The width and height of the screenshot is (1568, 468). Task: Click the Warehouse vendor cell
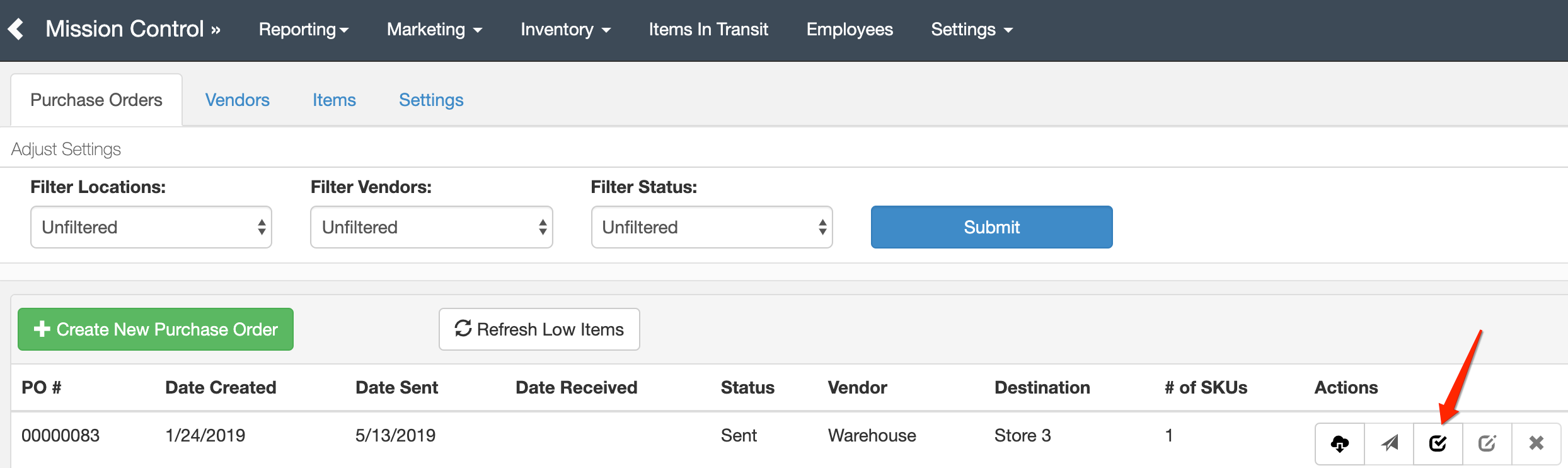(872, 435)
